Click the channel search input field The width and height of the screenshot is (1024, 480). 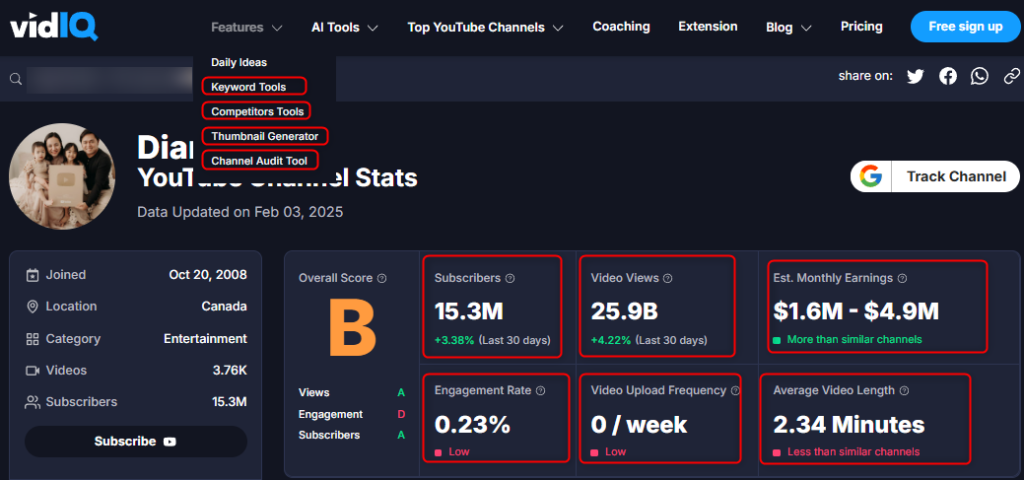[x=111, y=79]
